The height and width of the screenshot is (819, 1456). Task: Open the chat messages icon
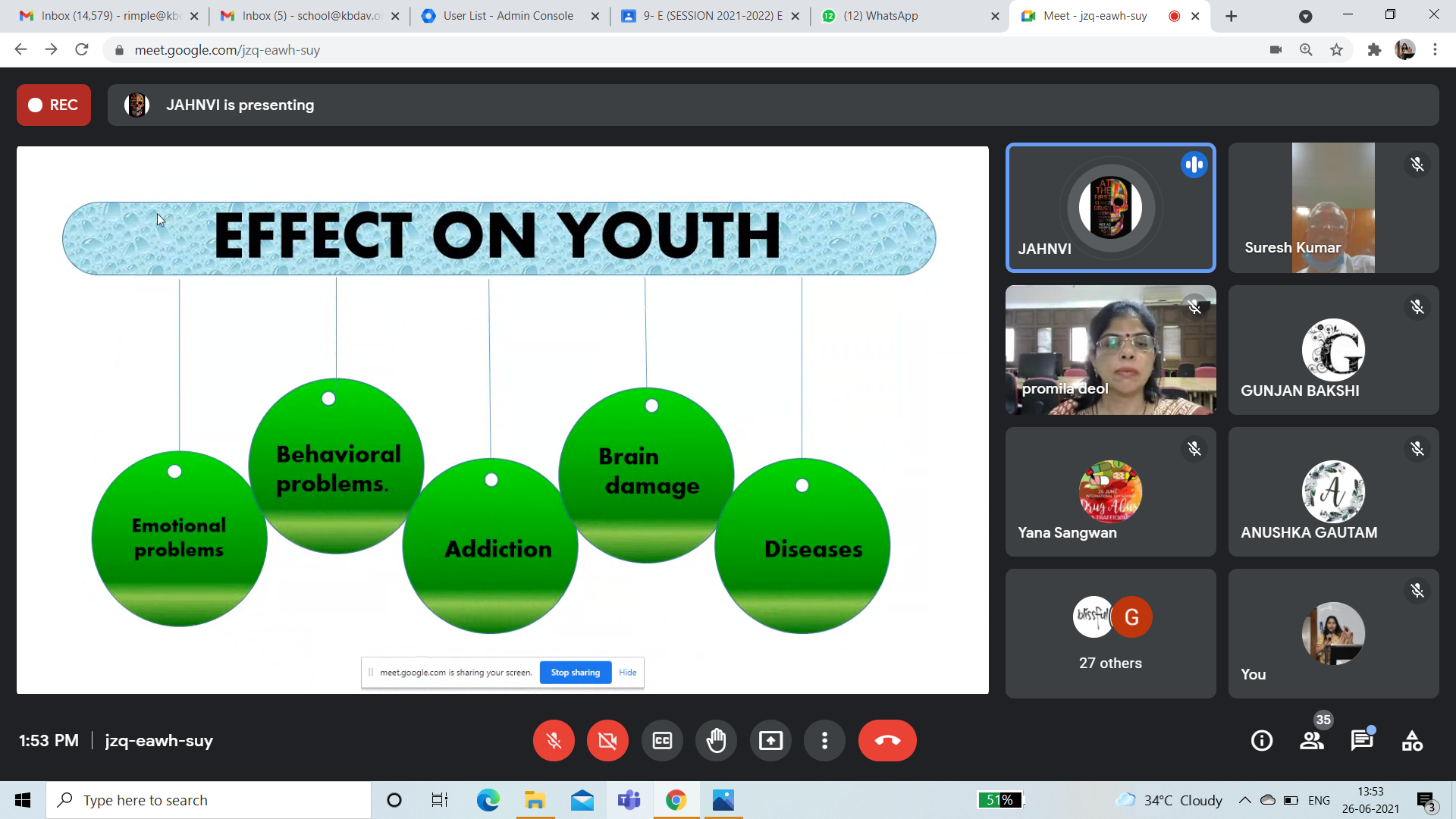[1362, 740]
